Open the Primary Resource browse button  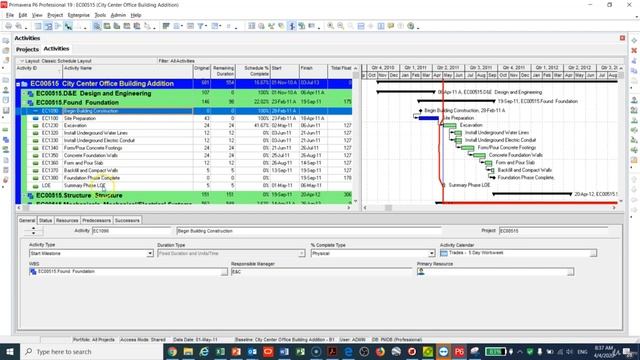coord(570,272)
